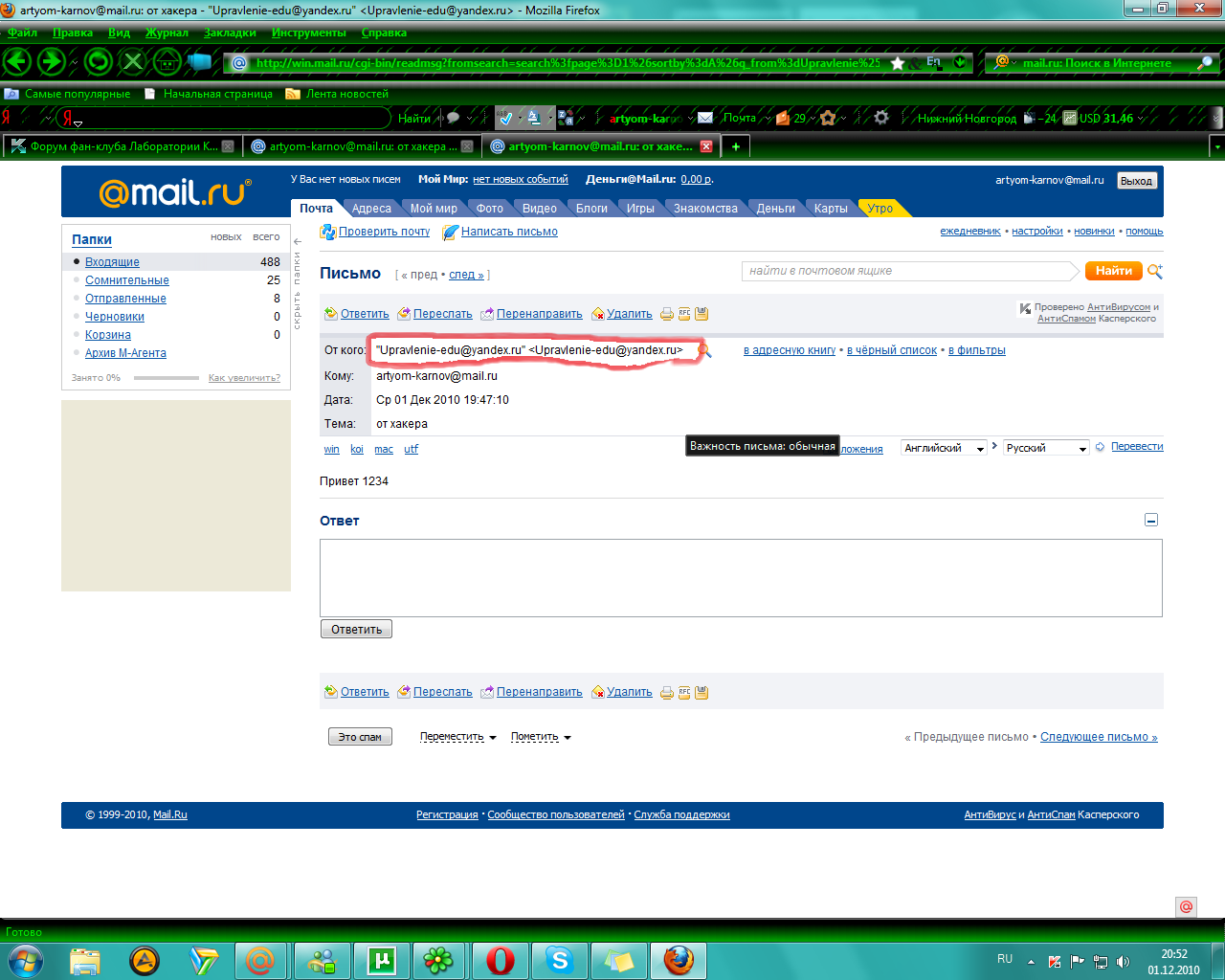Screen dimensions: 1225x980
Task: Open the Mail.Ru Agent icon at page corner
Action: 1187,906
